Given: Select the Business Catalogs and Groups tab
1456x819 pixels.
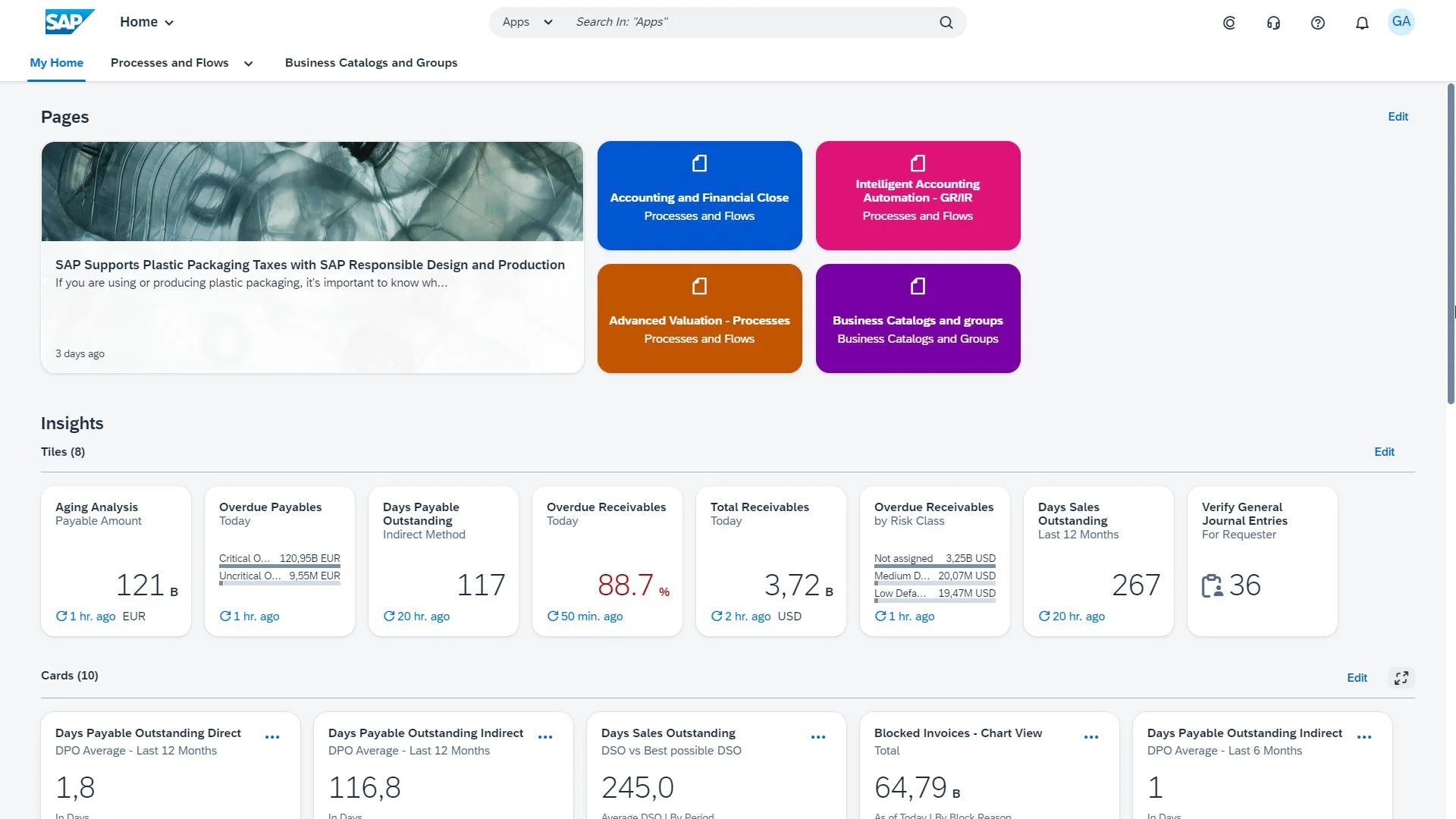Looking at the screenshot, I should (x=371, y=62).
